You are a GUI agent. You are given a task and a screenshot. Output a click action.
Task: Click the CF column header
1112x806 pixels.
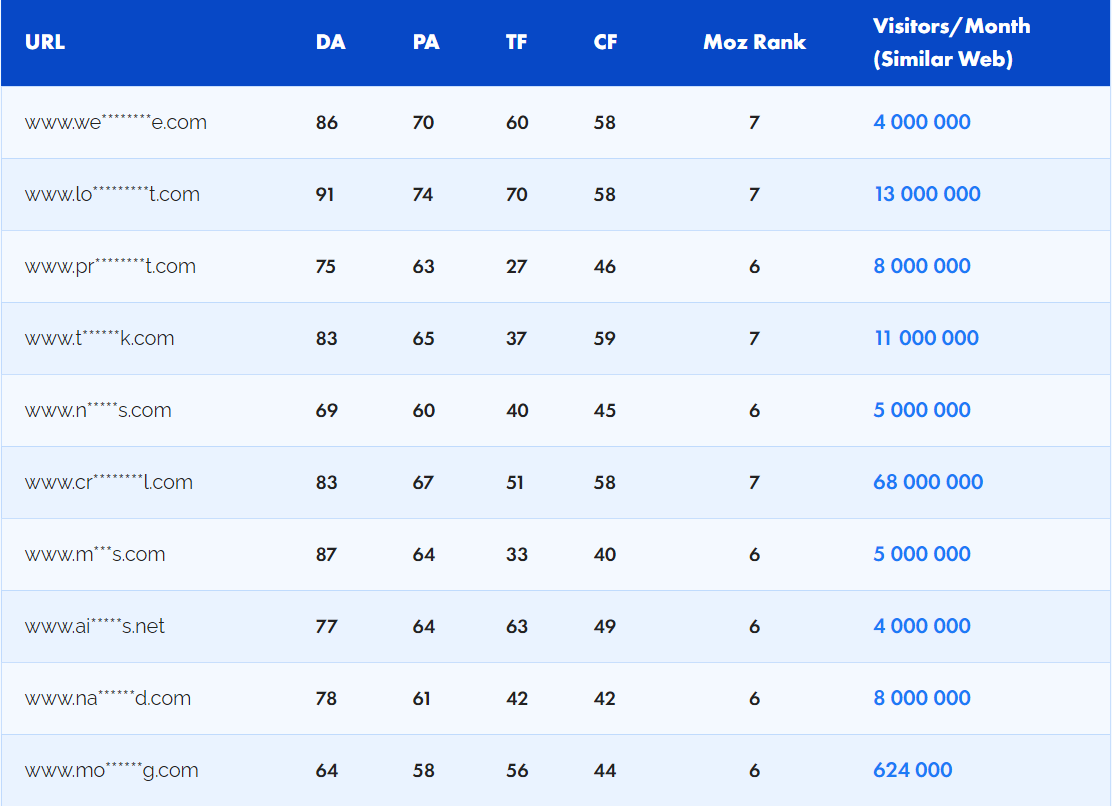pos(605,42)
